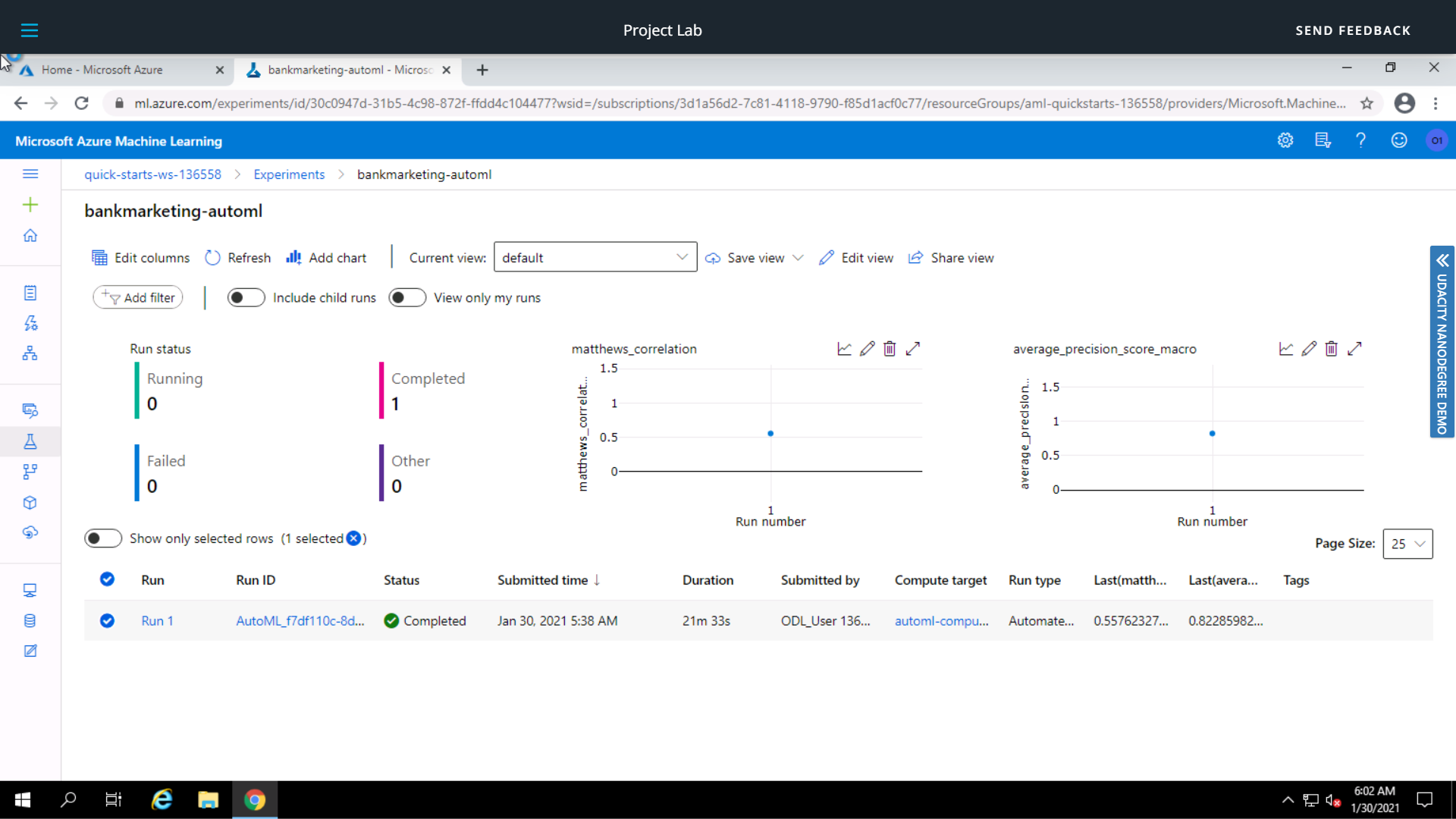Enable View only my runs
This screenshot has height=819, width=1456.
(407, 297)
